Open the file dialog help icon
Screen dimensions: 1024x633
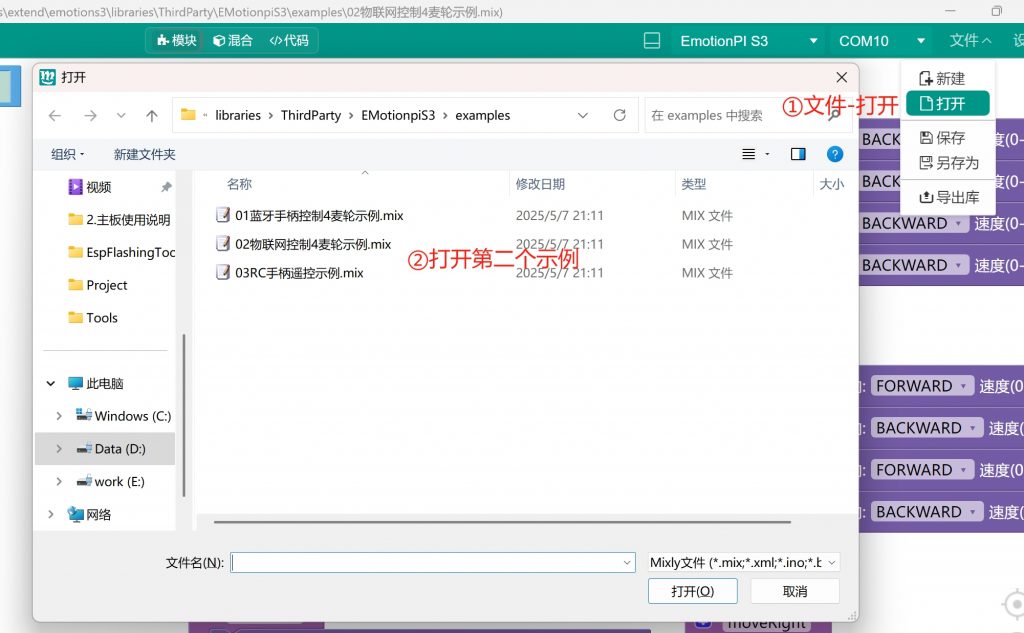(835, 154)
